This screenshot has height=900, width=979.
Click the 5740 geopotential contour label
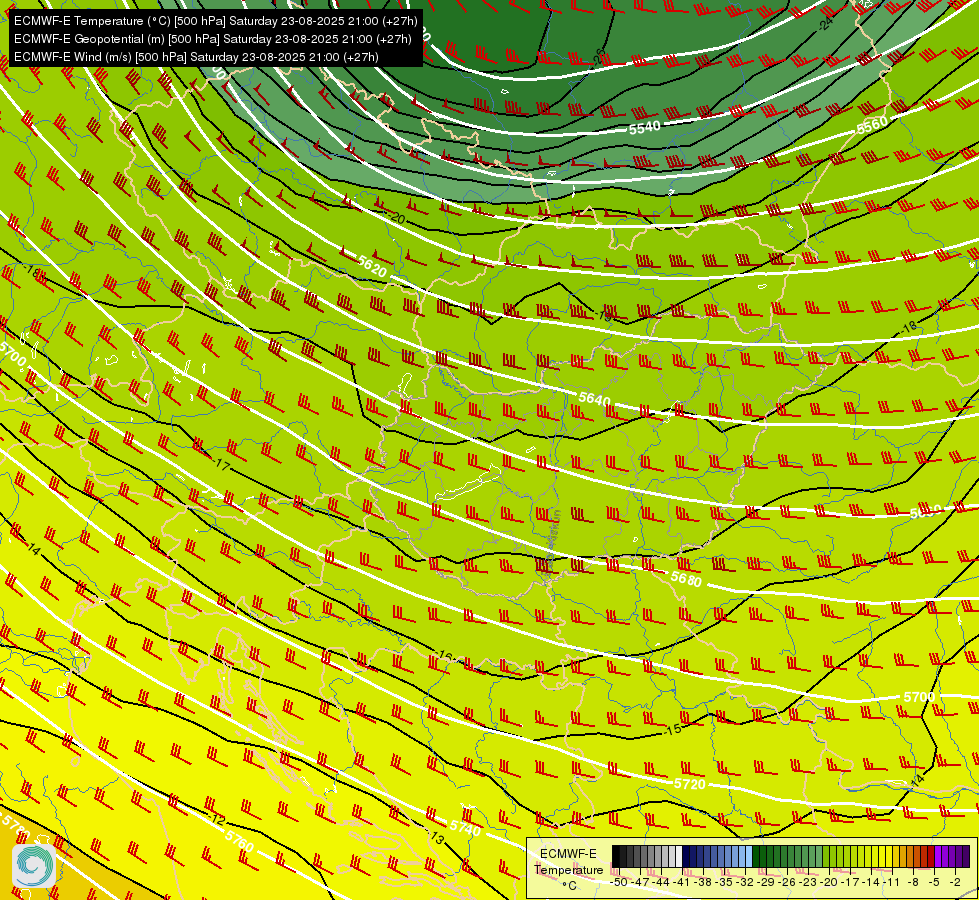pyautogui.click(x=466, y=828)
